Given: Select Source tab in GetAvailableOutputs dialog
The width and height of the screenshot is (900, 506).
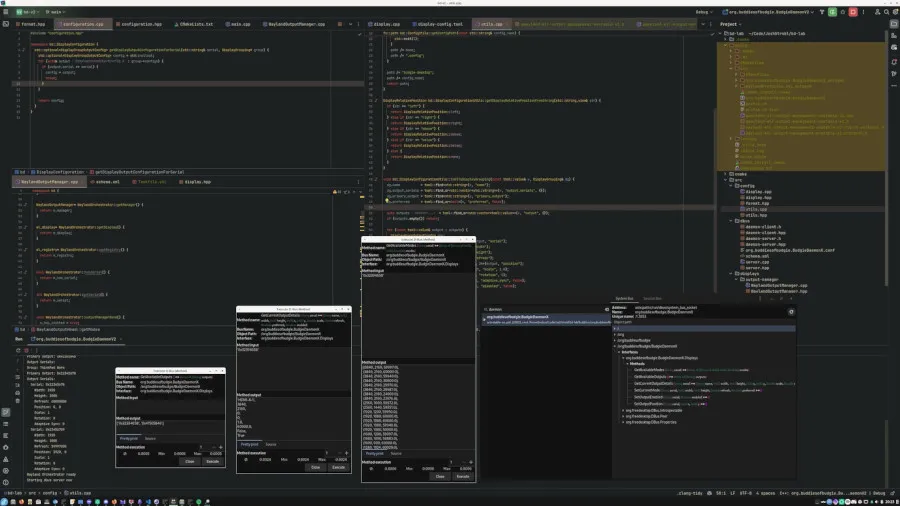Looking at the screenshot, I should (x=150, y=439).
